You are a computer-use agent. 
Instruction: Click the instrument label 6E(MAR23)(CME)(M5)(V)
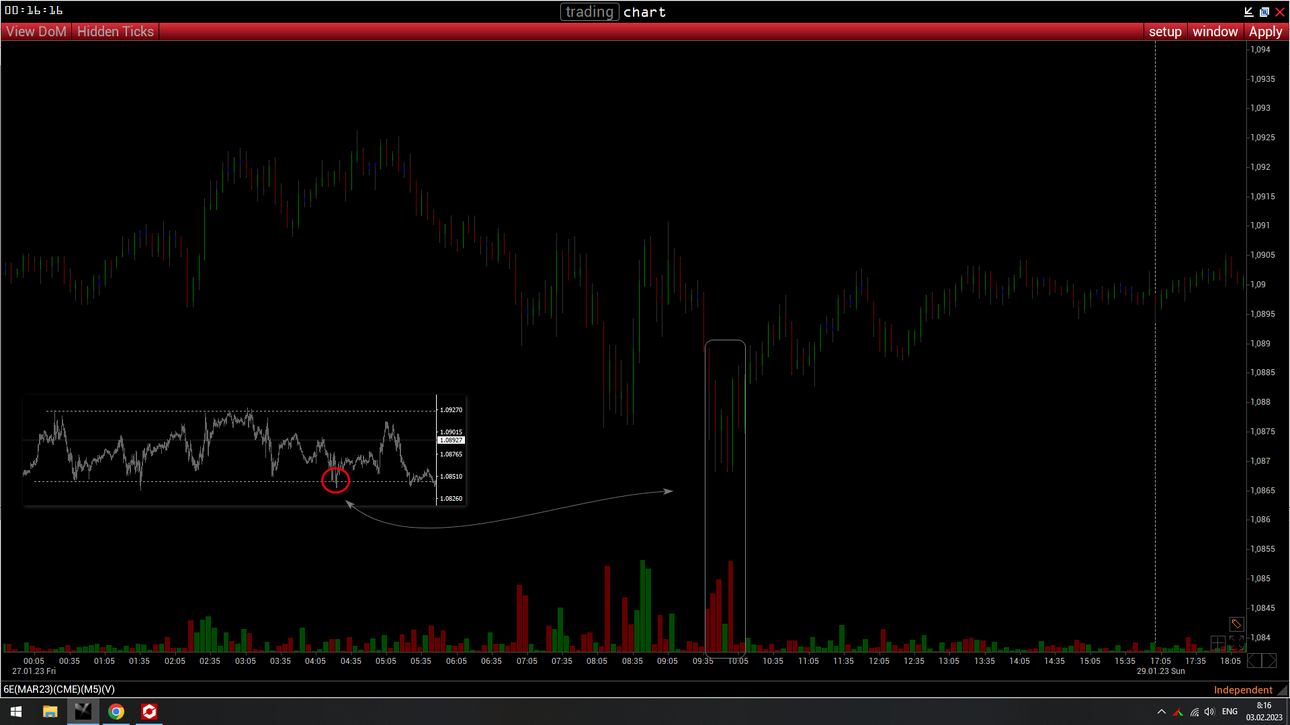click(x=59, y=690)
